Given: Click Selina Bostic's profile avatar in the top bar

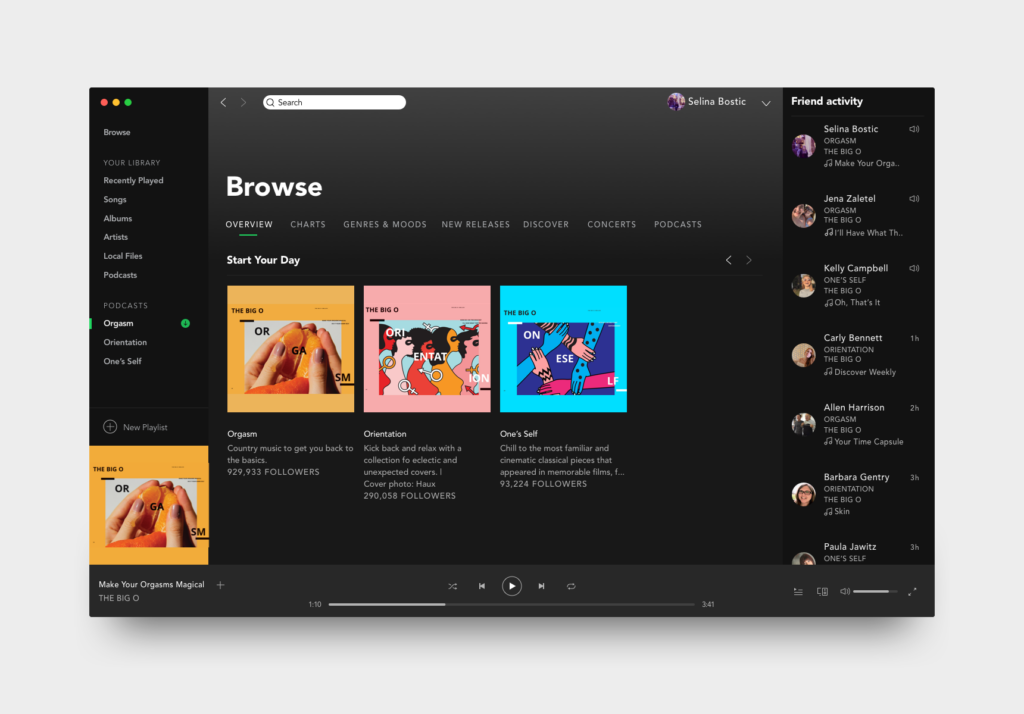Looking at the screenshot, I should coord(676,101).
